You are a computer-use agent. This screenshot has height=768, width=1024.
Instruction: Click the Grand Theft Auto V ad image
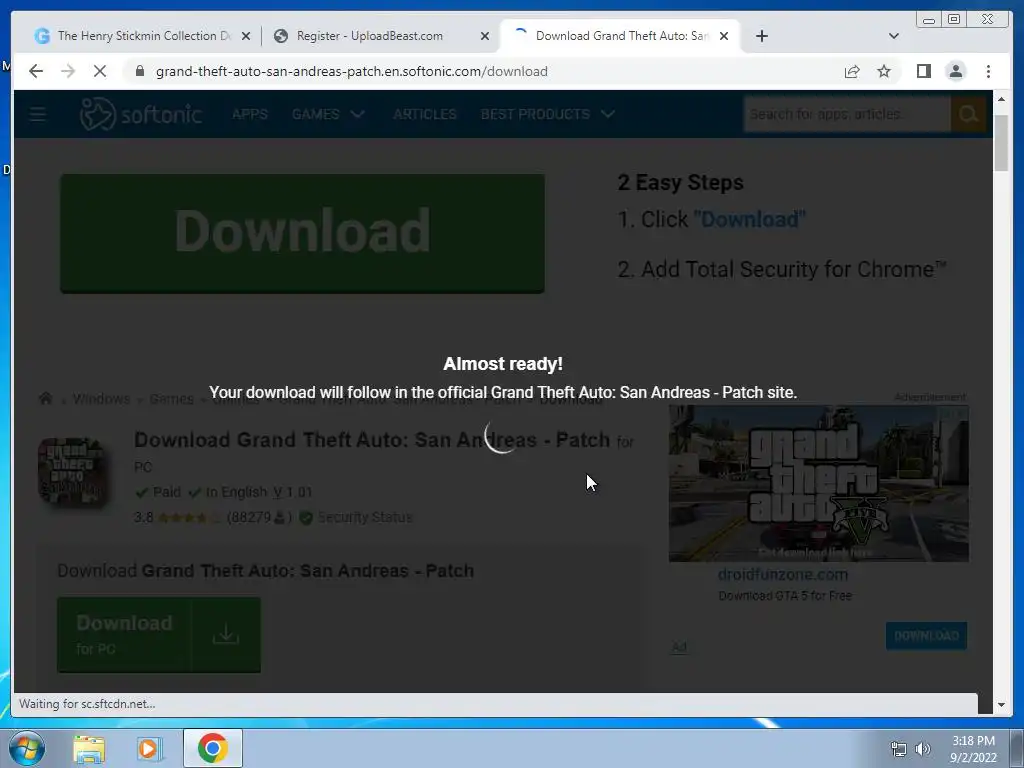point(819,483)
